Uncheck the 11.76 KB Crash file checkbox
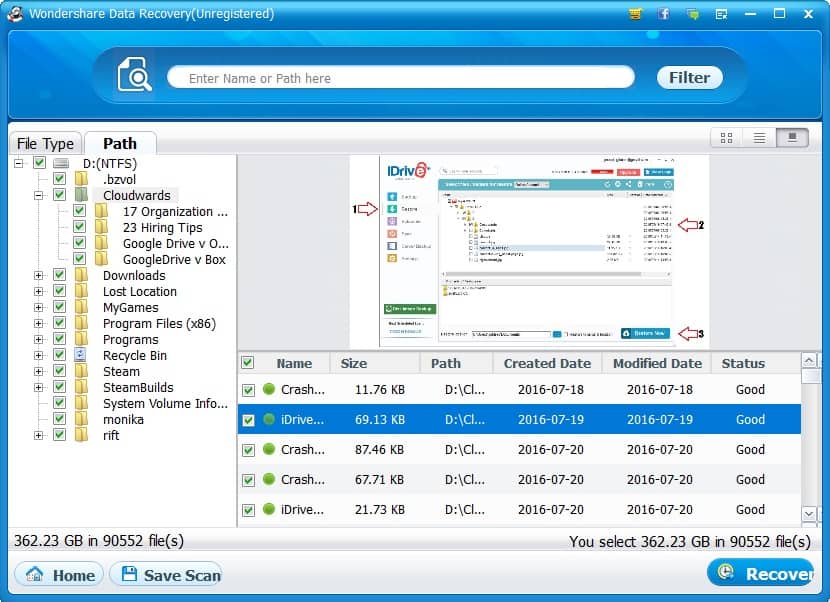 [248, 390]
